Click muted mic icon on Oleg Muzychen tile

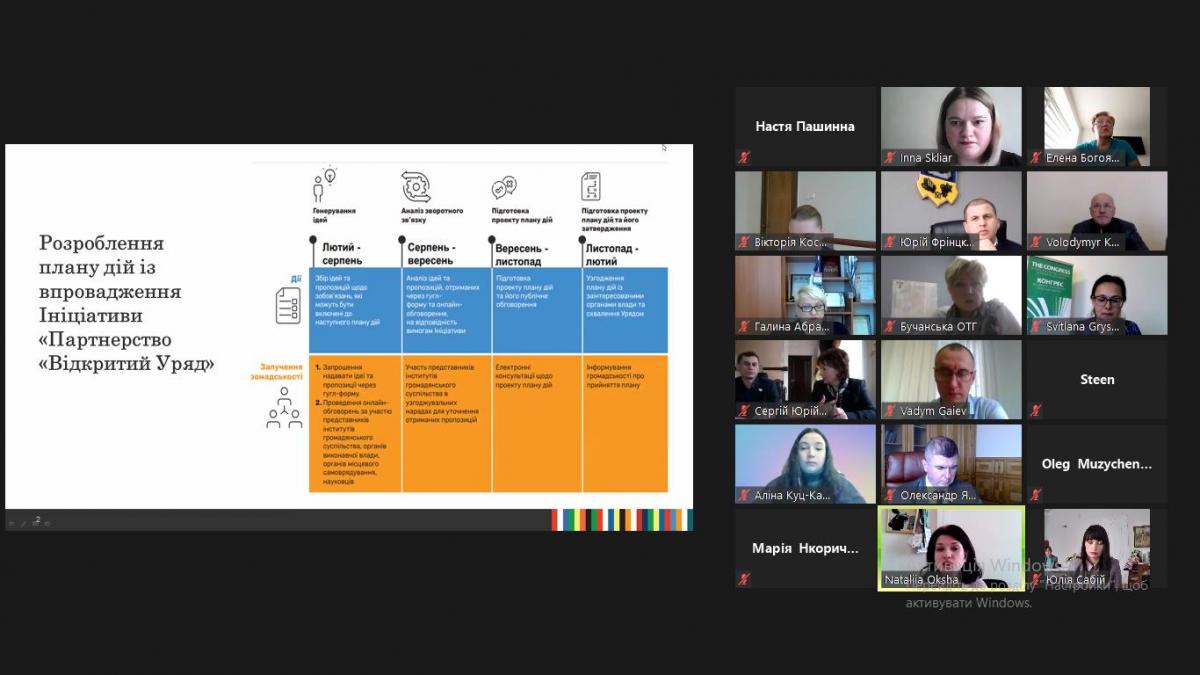click(x=1035, y=494)
